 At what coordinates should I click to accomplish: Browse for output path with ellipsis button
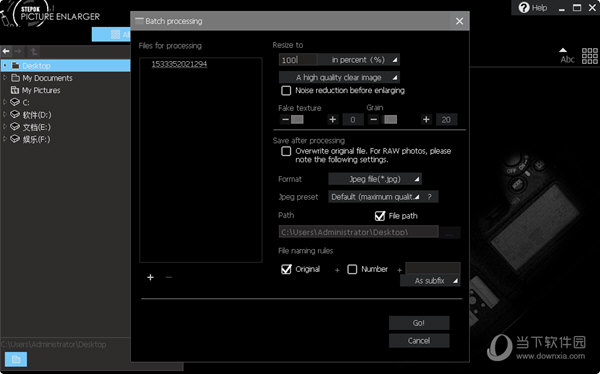tap(450, 232)
